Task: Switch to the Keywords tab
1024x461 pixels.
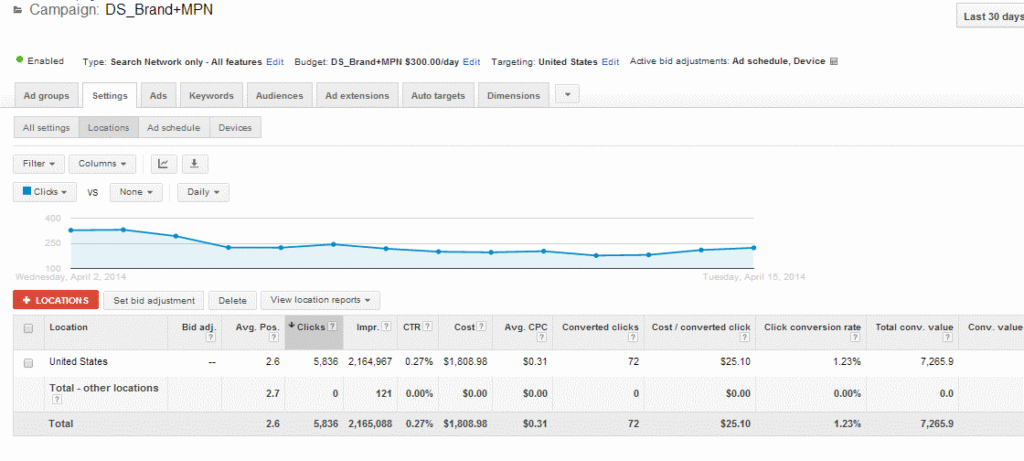Action: click(211, 96)
